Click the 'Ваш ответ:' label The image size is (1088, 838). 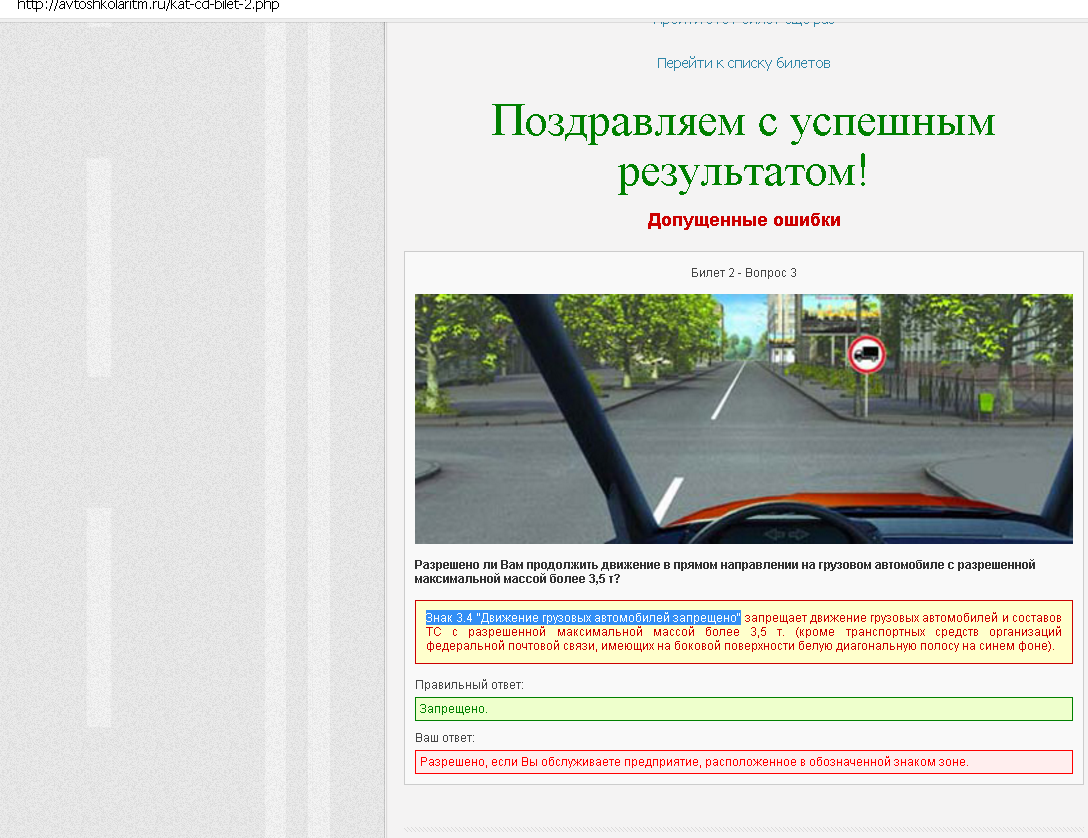445,738
